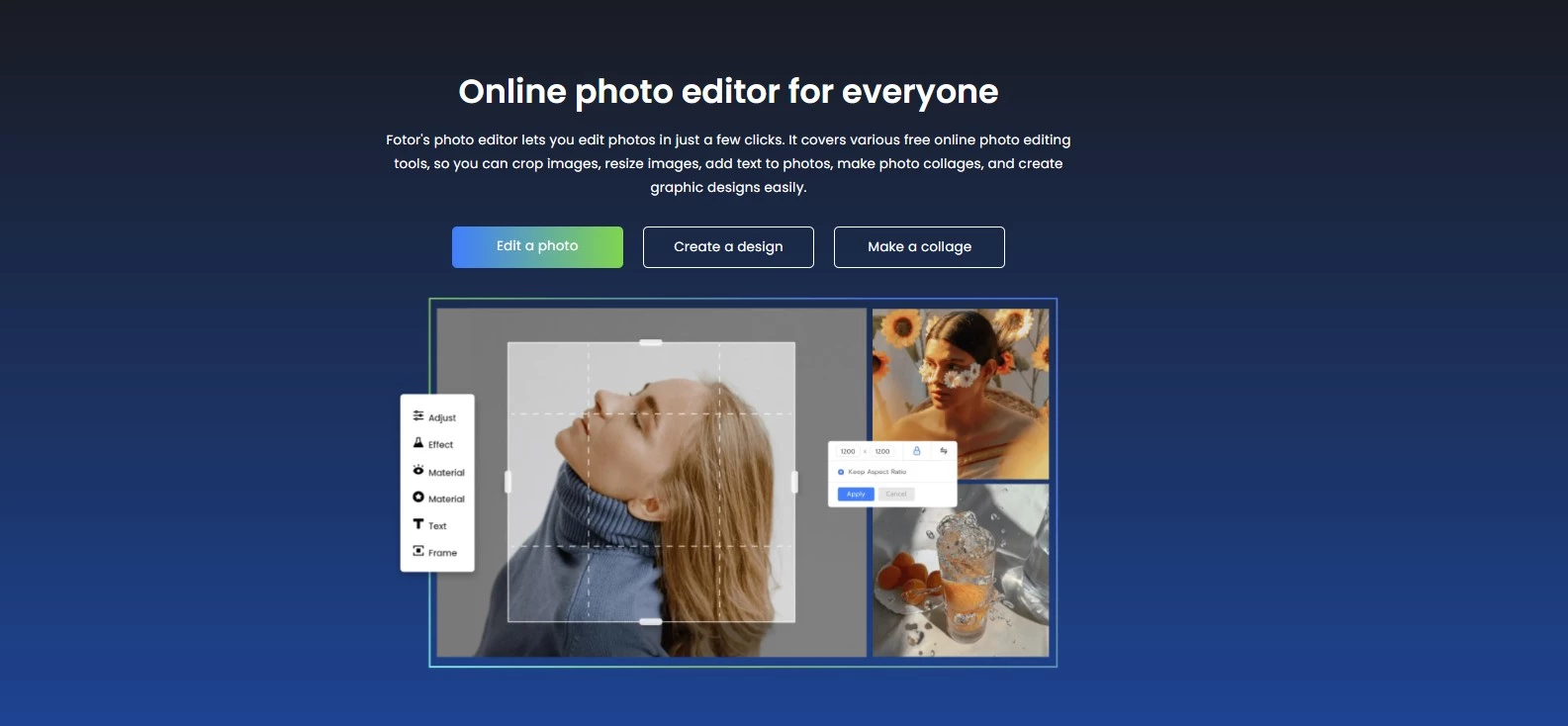
Task: Open Create a design
Action: point(728,247)
